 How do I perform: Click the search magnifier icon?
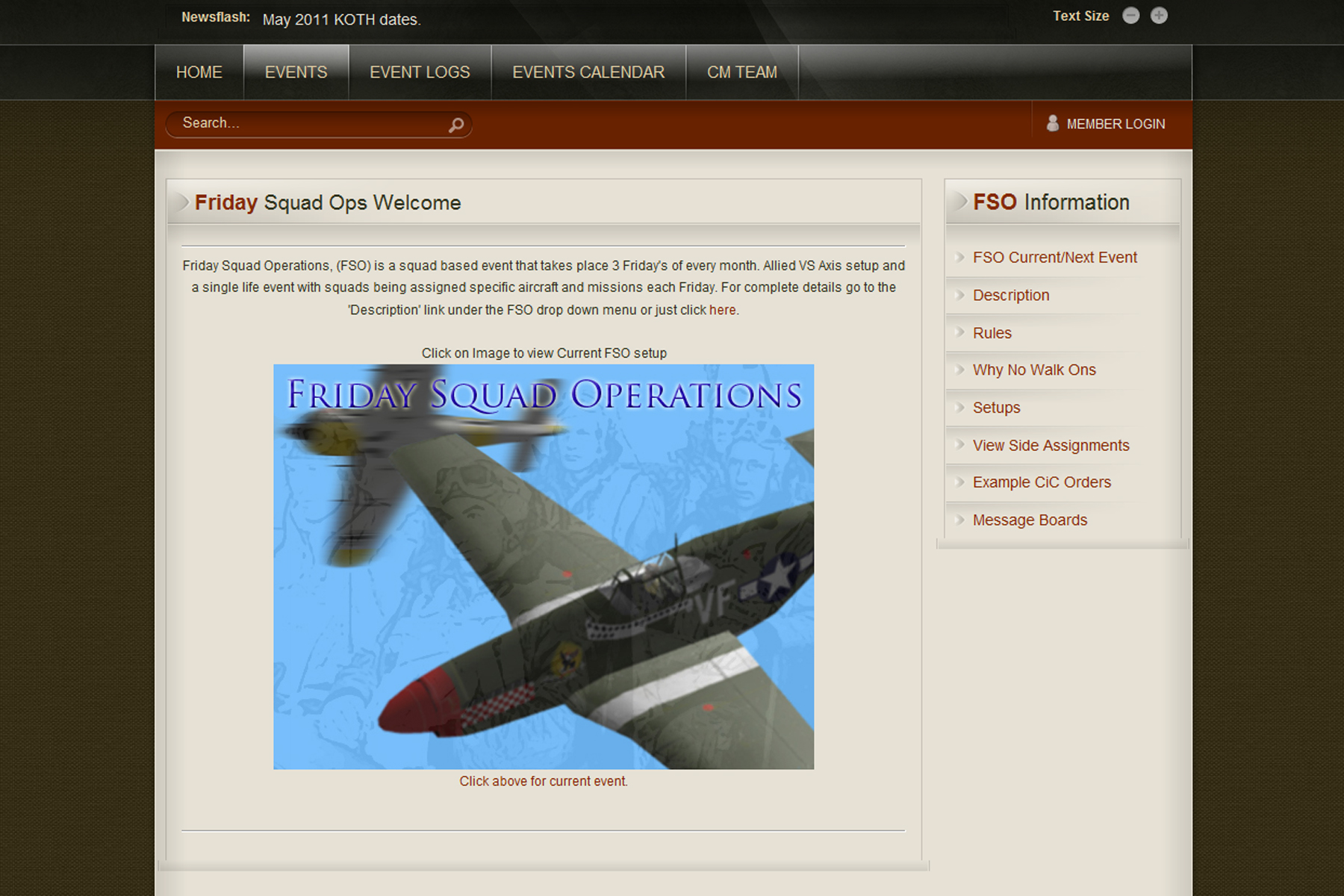coord(456,125)
